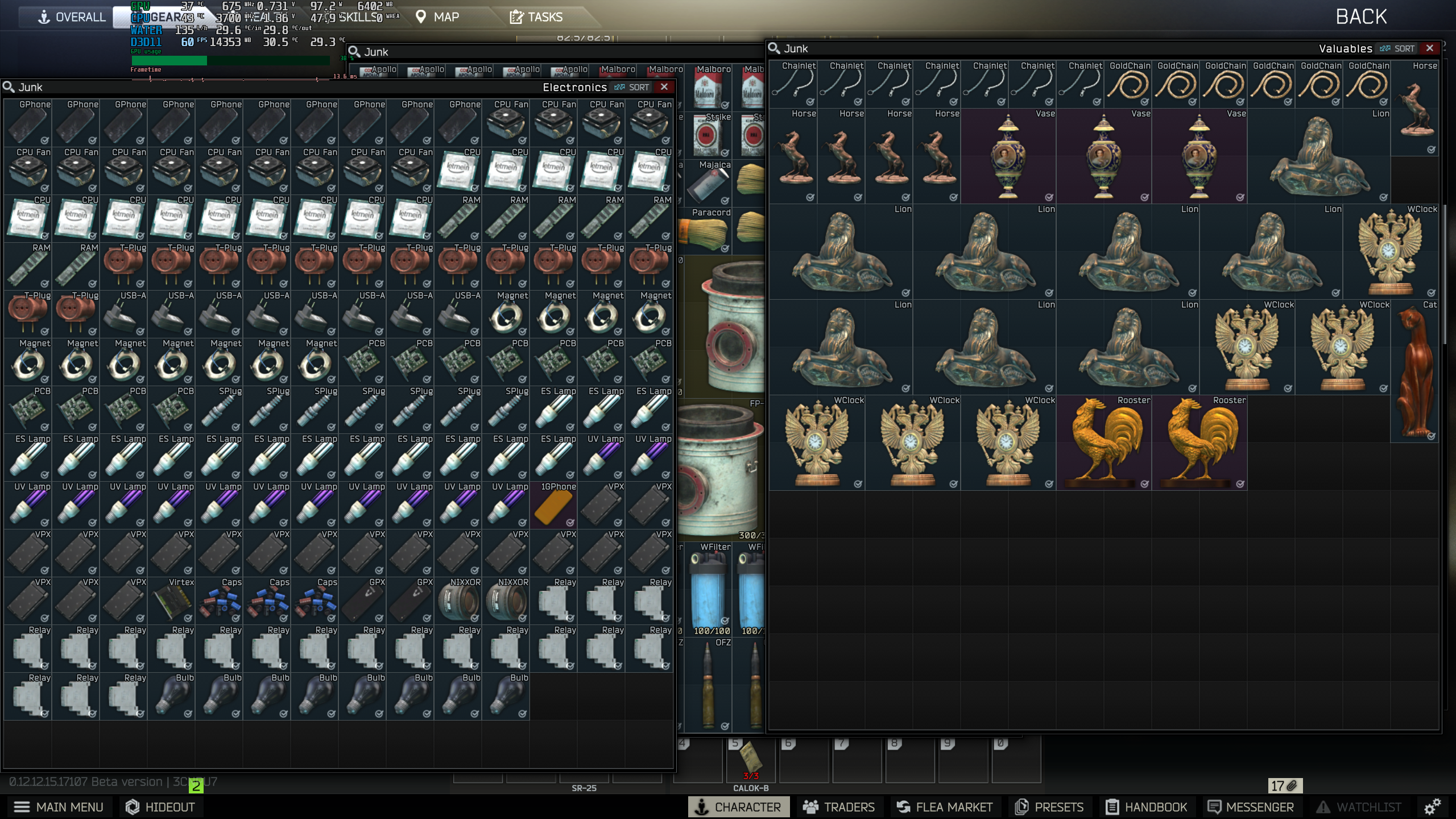Viewport: 1456px width, 819px height.
Task: Click the Back button
Action: tap(1361, 17)
